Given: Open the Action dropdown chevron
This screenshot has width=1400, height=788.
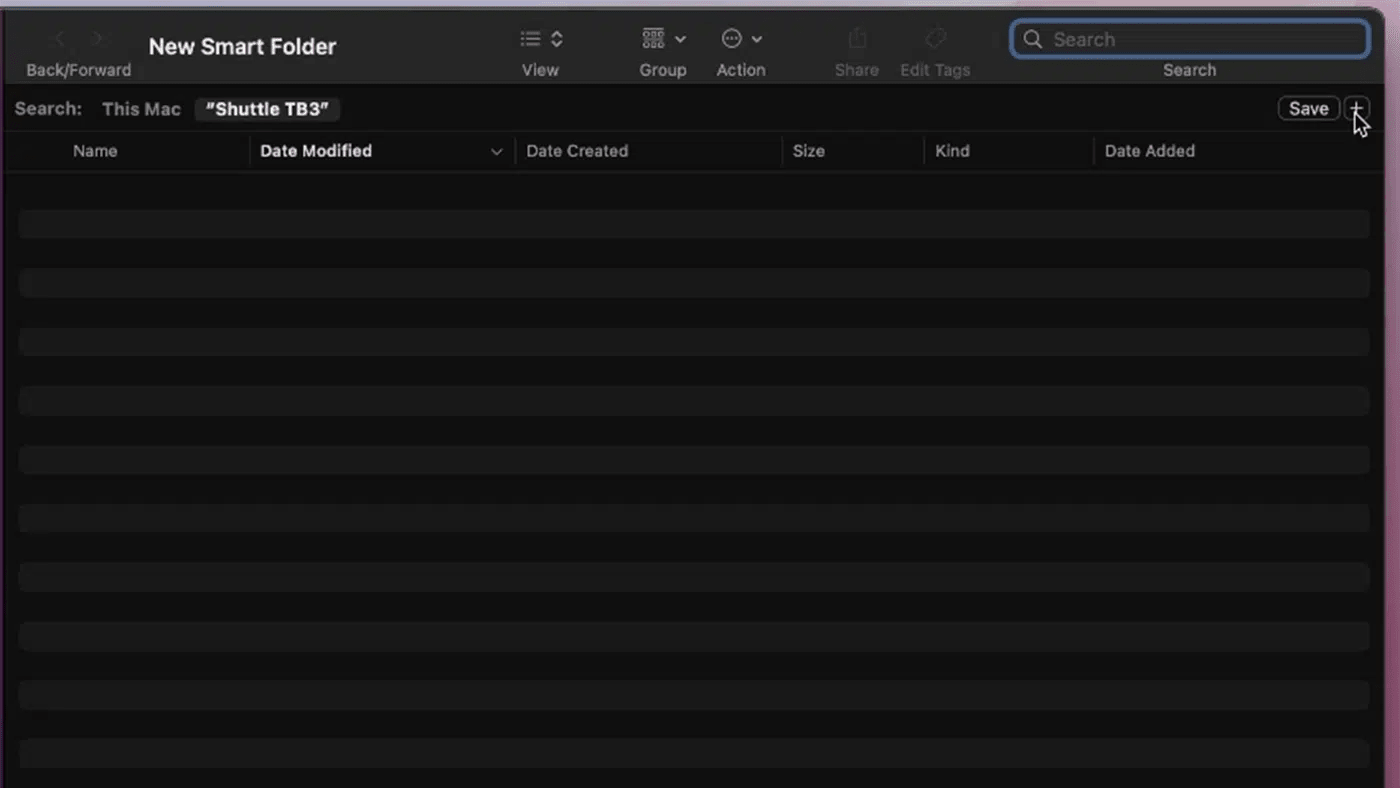Looking at the screenshot, I should point(757,38).
